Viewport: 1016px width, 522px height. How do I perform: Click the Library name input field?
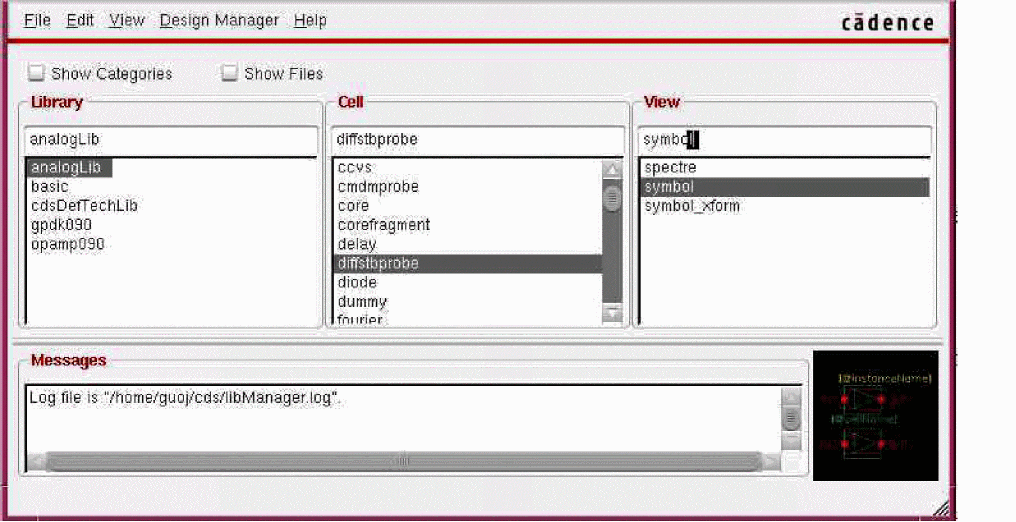pyautogui.click(x=171, y=140)
